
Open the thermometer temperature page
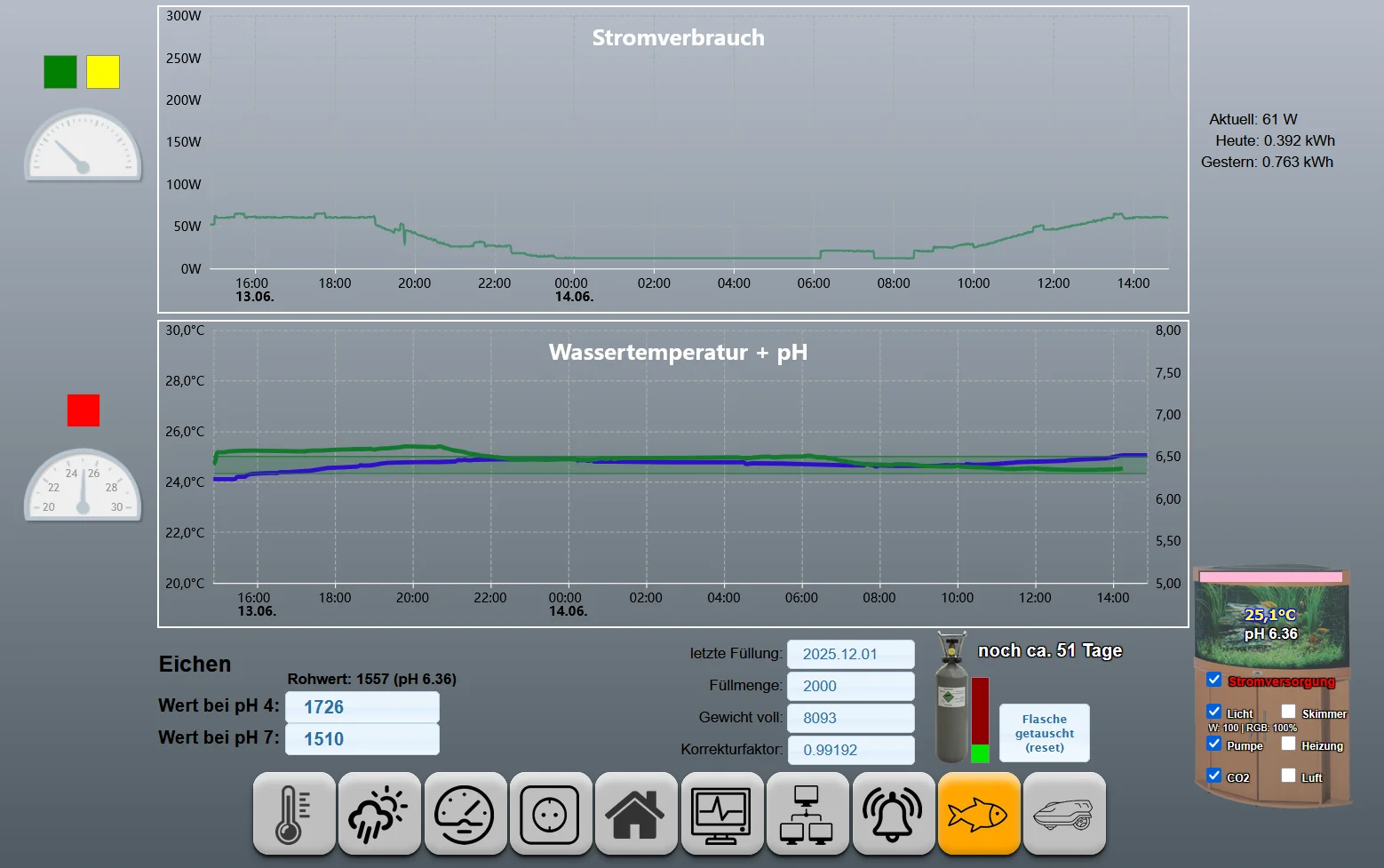pos(294,814)
